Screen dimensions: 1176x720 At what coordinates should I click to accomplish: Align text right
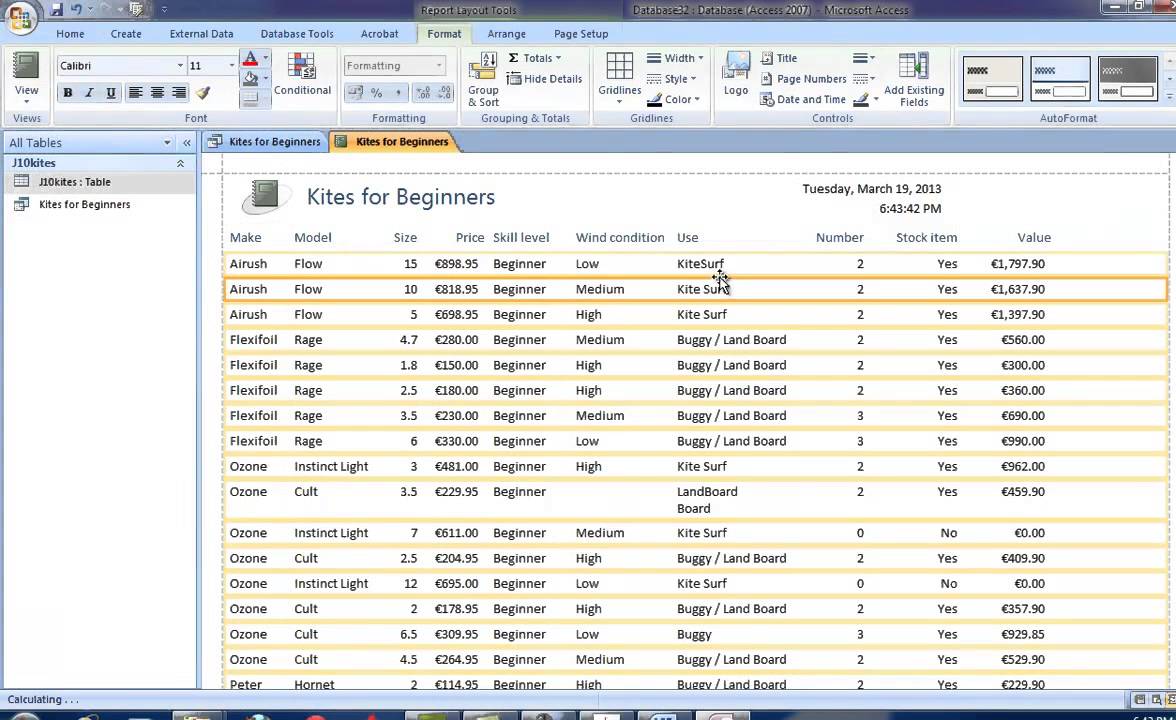pos(178,93)
